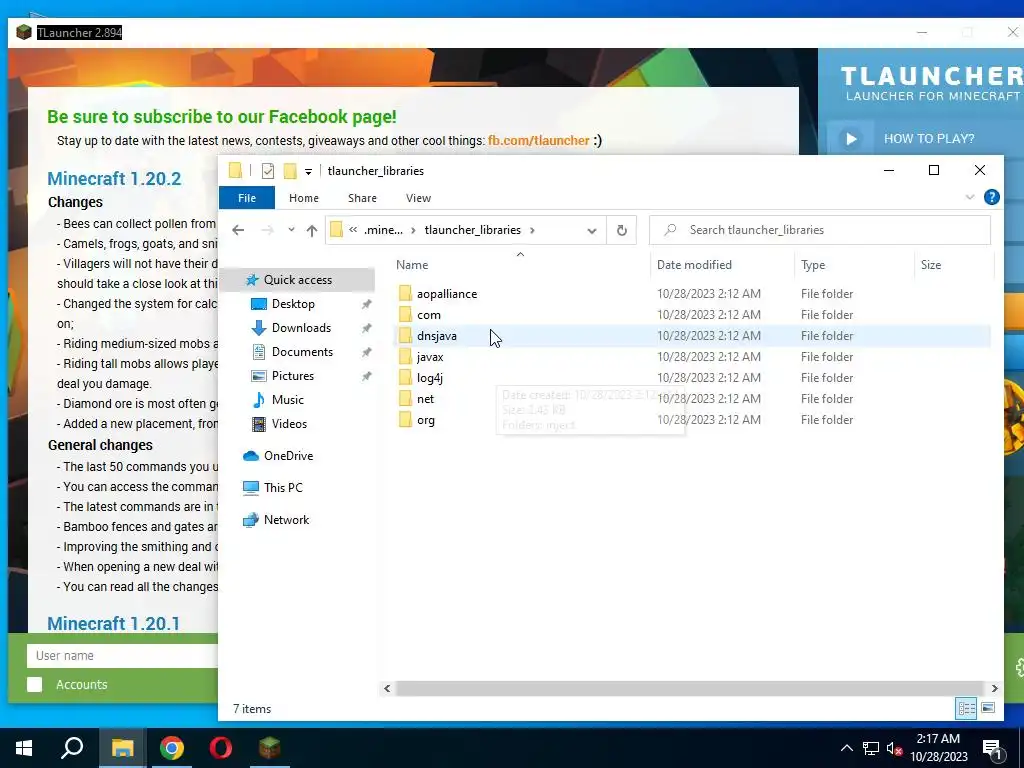This screenshot has width=1024, height=768.
Task: Open Google Chrome from taskbar
Action: click(x=172, y=748)
